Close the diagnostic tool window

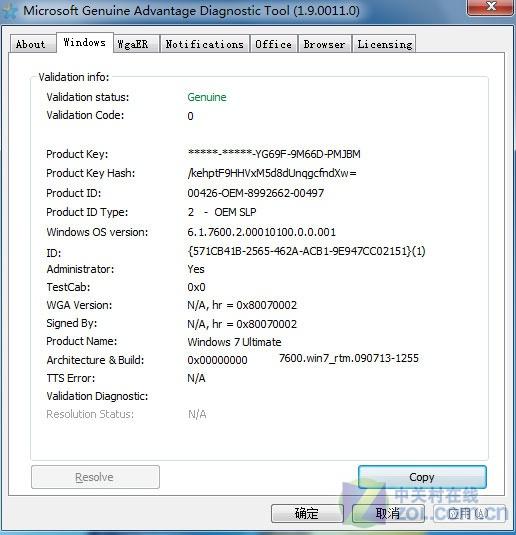(491, 7)
